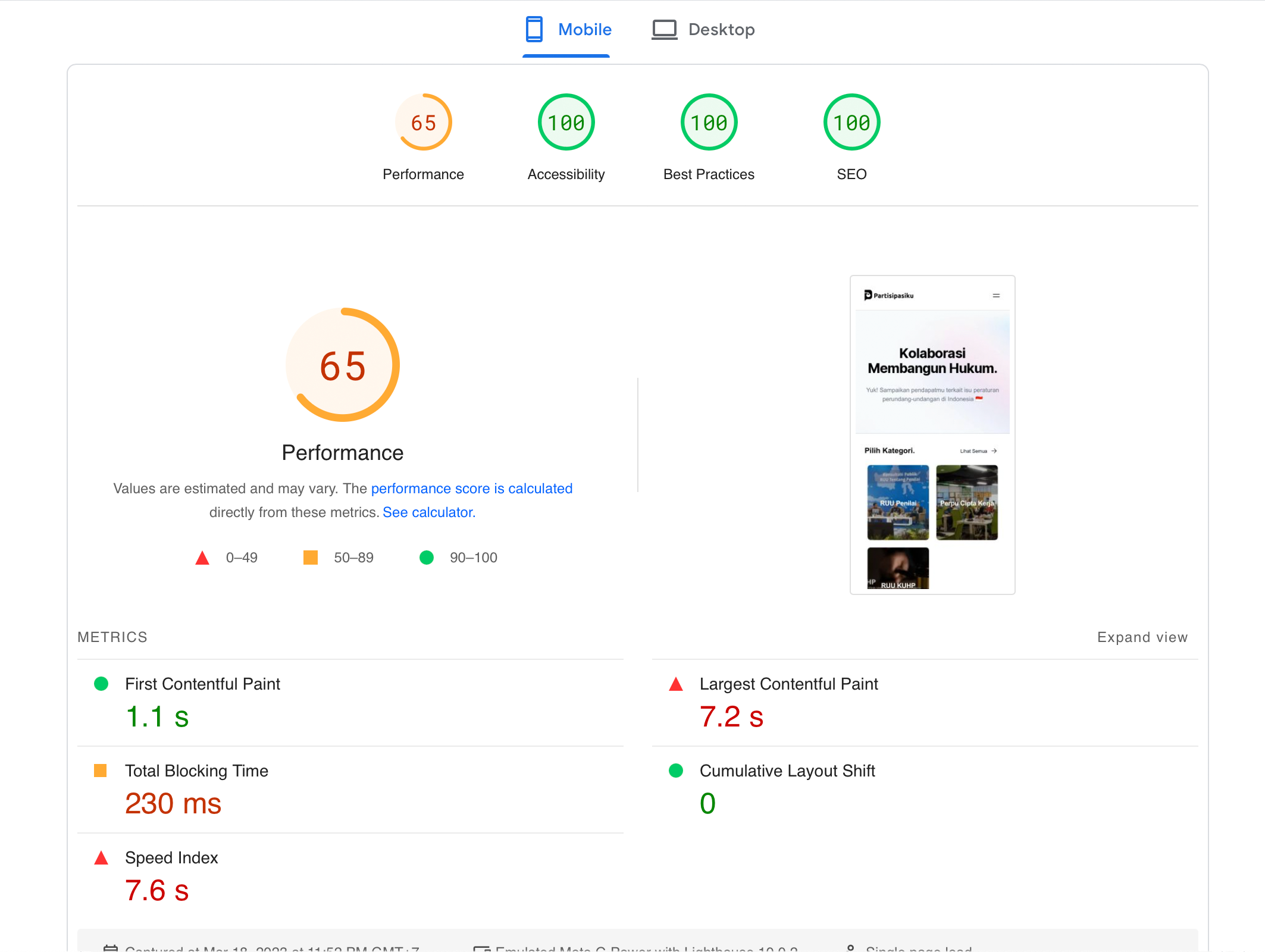
Task: Click the page screenshot thumbnail
Action: click(932, 434)
